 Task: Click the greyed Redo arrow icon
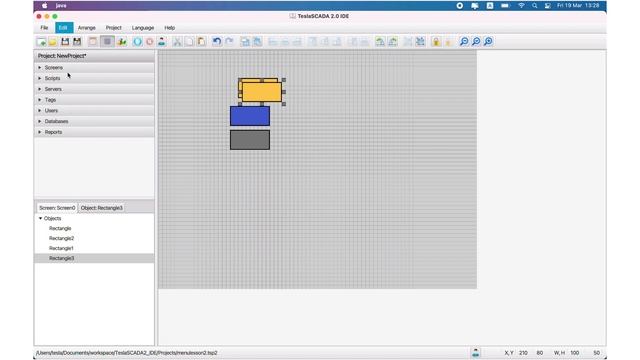(229, 42)
